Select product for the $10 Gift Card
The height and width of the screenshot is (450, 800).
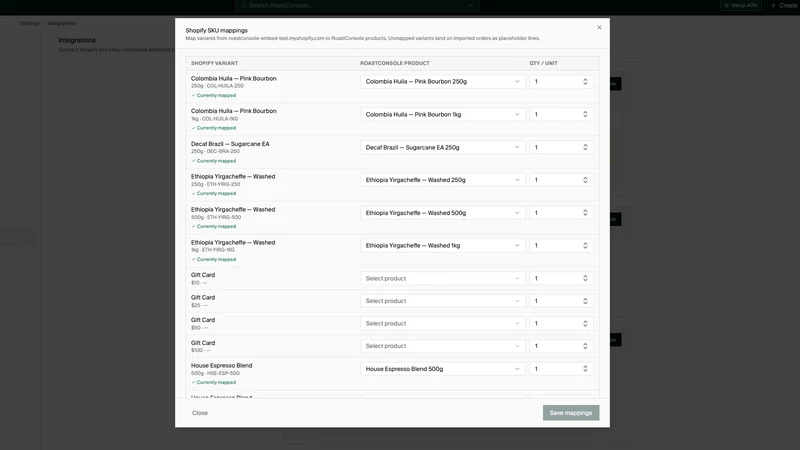point(442,279)
